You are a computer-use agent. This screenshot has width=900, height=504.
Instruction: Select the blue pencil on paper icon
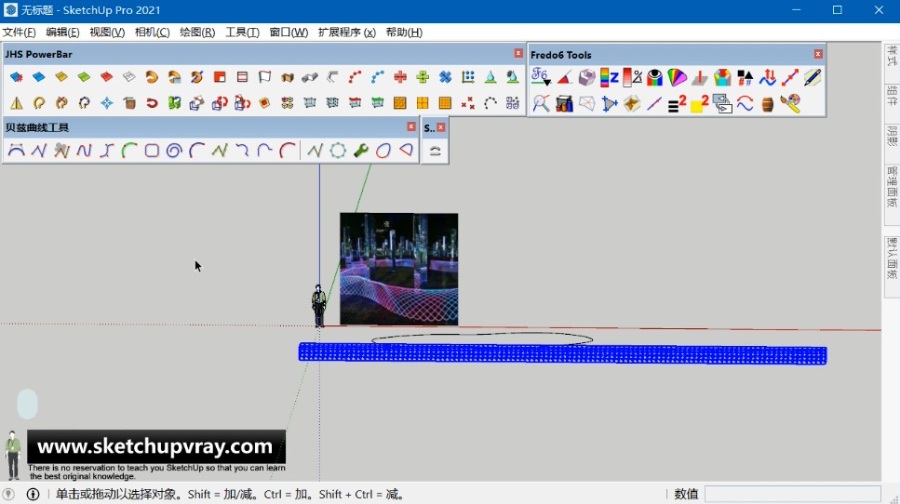click(813, 77)
